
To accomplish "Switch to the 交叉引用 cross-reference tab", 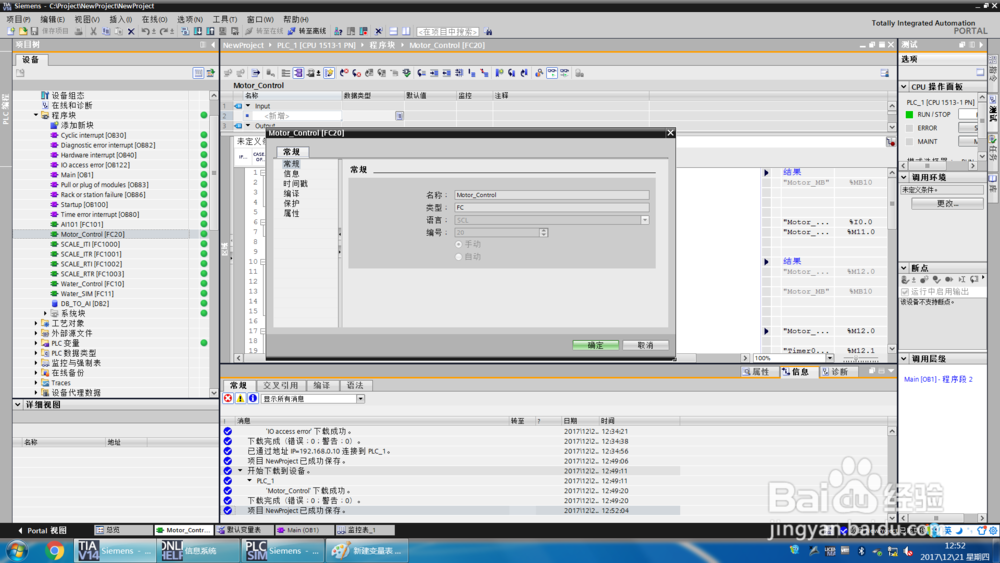I will coord(281,386).
